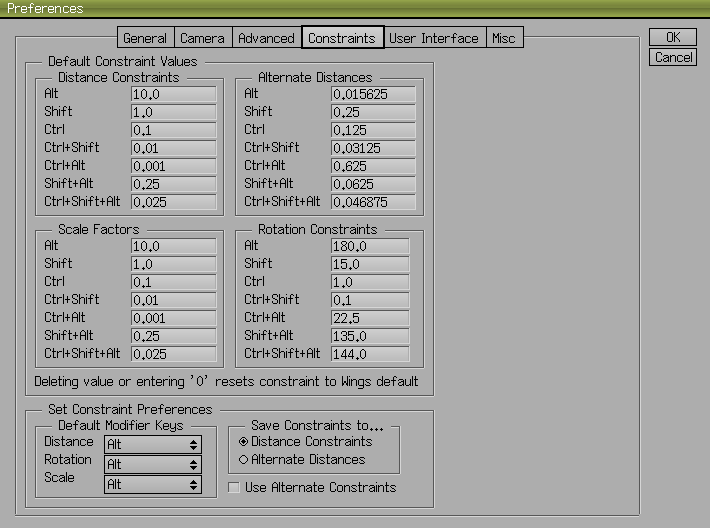
Task: Select Scale Factors Ctrl+Shift+Alt field
Action: 174,353
